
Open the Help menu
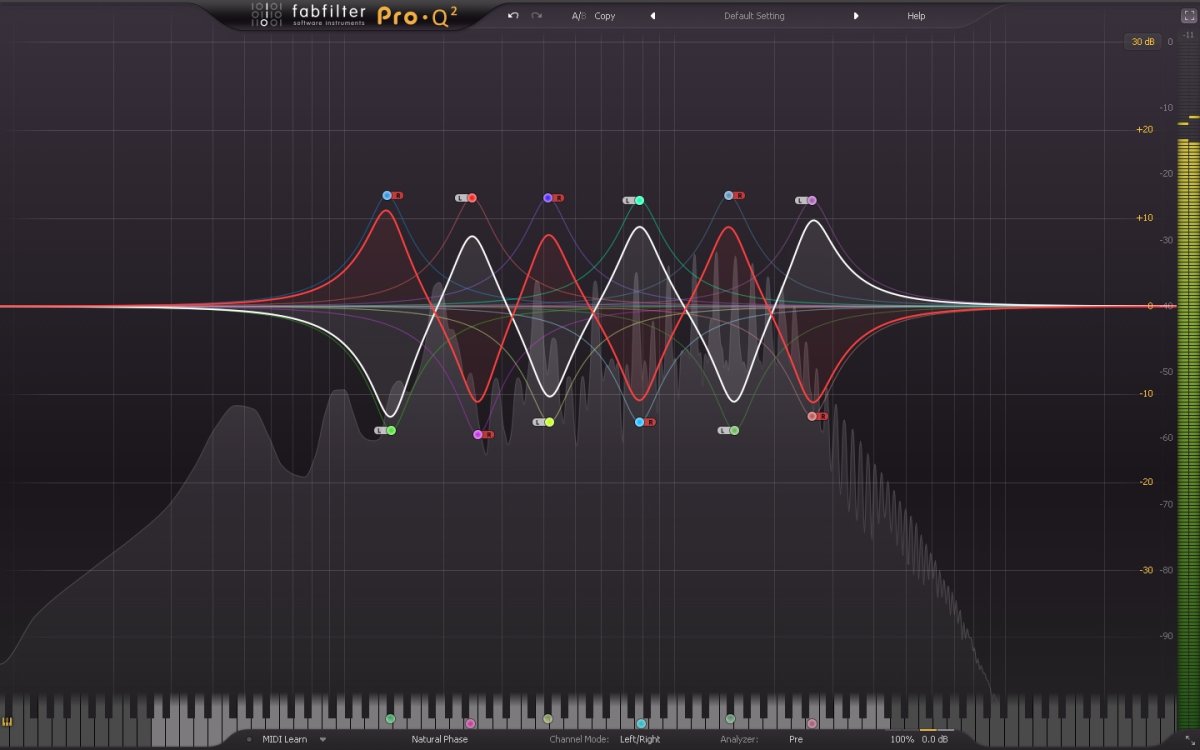(916, 16)
